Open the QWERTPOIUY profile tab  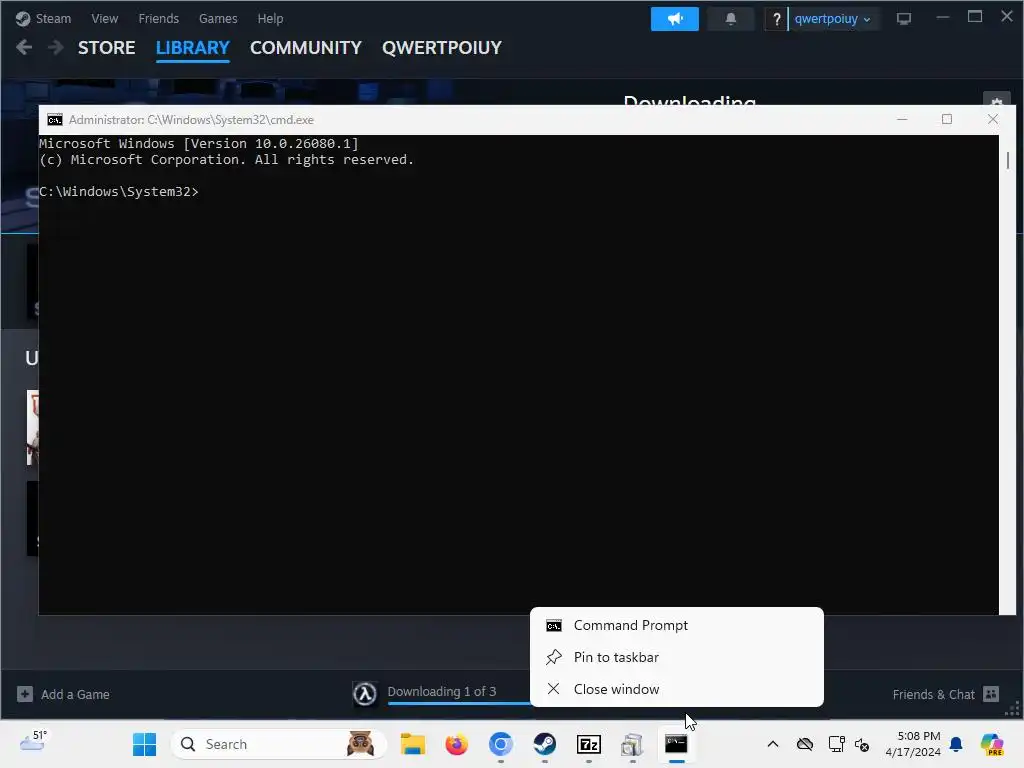(441, 48)
